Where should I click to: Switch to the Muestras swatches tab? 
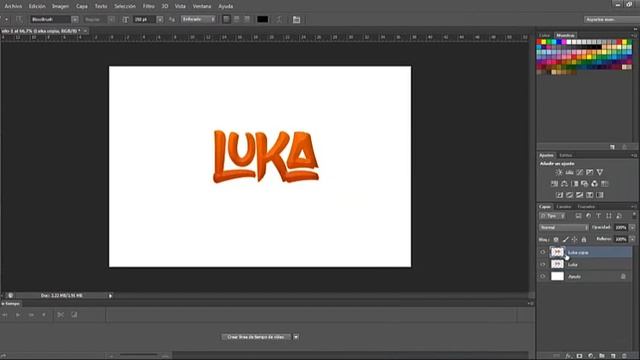(x=565, y=36)
